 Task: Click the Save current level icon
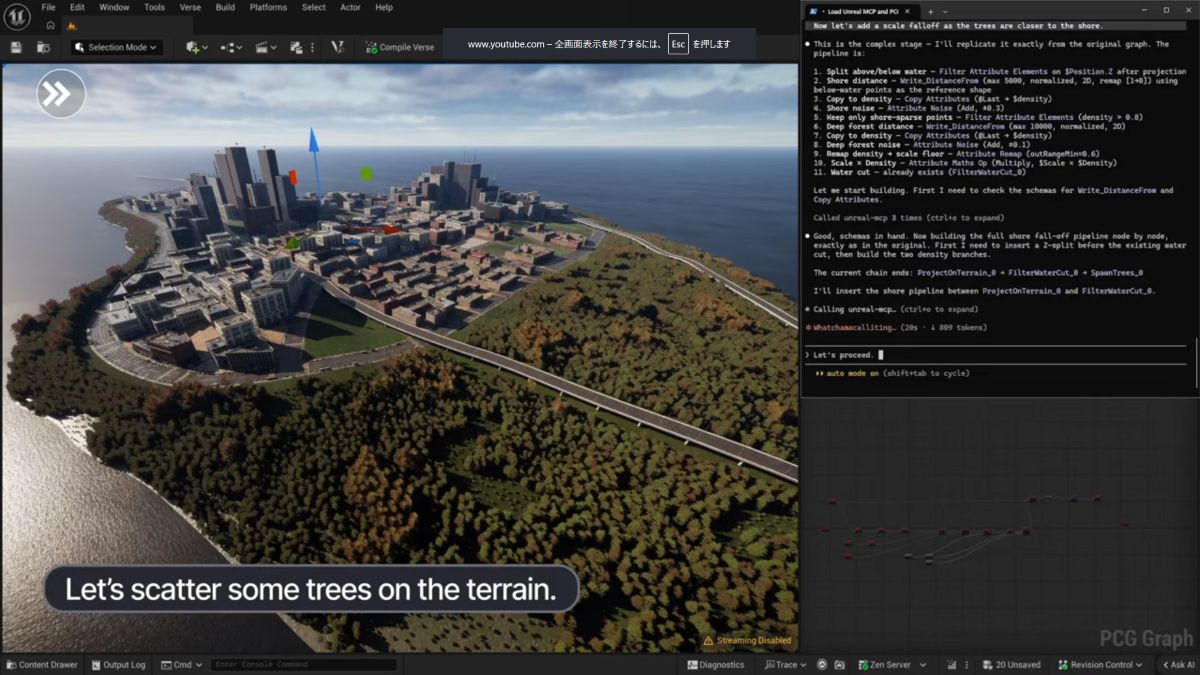[x=16, y=47]
